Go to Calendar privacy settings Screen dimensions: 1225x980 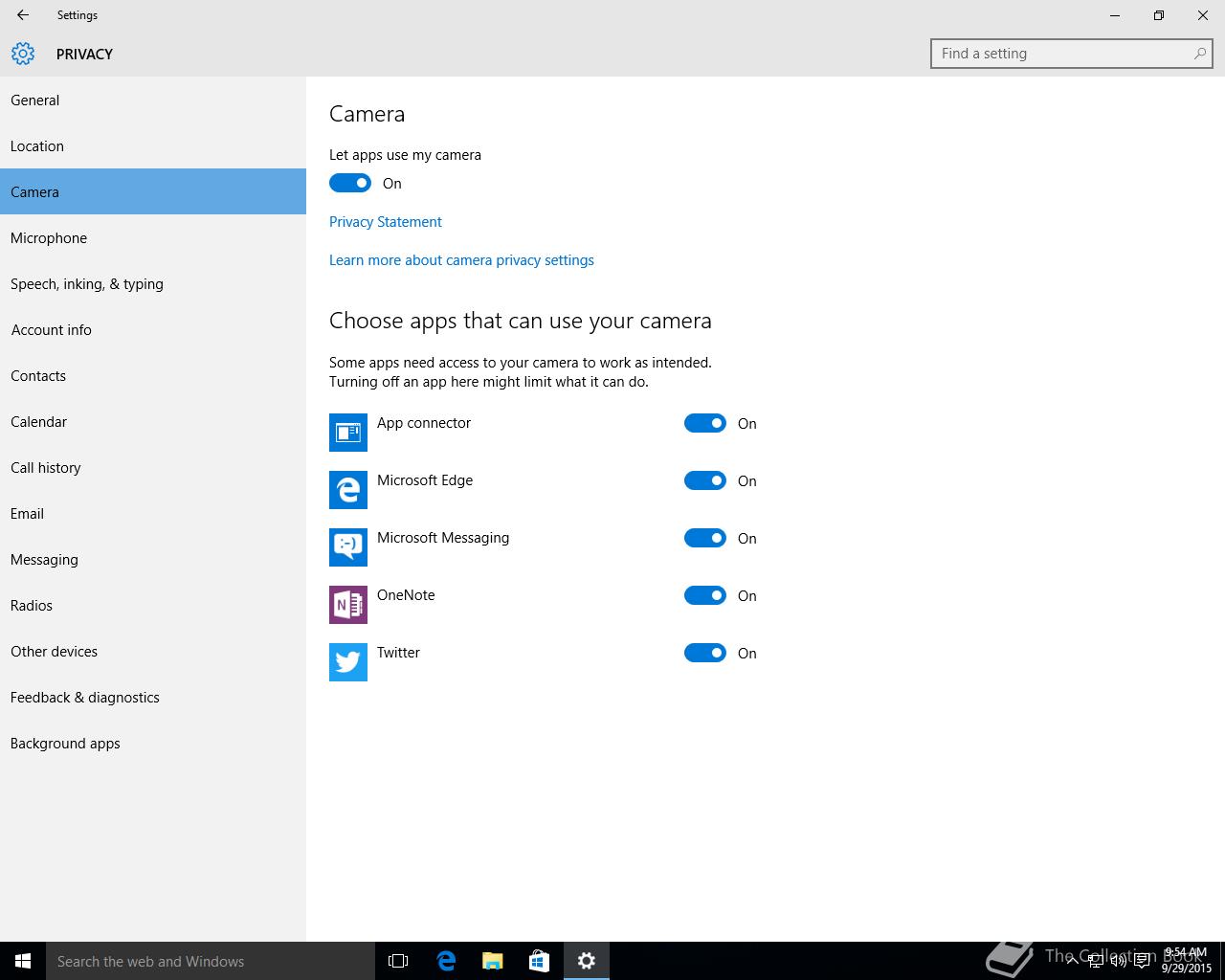[x=153, y=421]
